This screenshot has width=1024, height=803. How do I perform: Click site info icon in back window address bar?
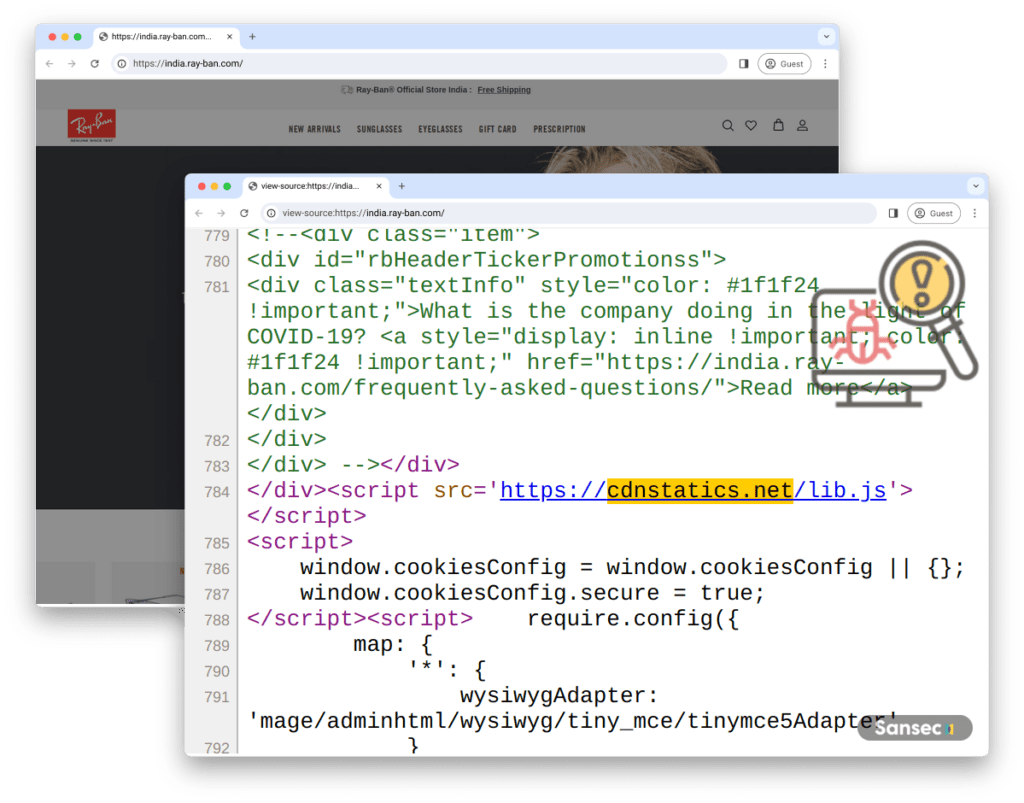[x=121, y=64]
